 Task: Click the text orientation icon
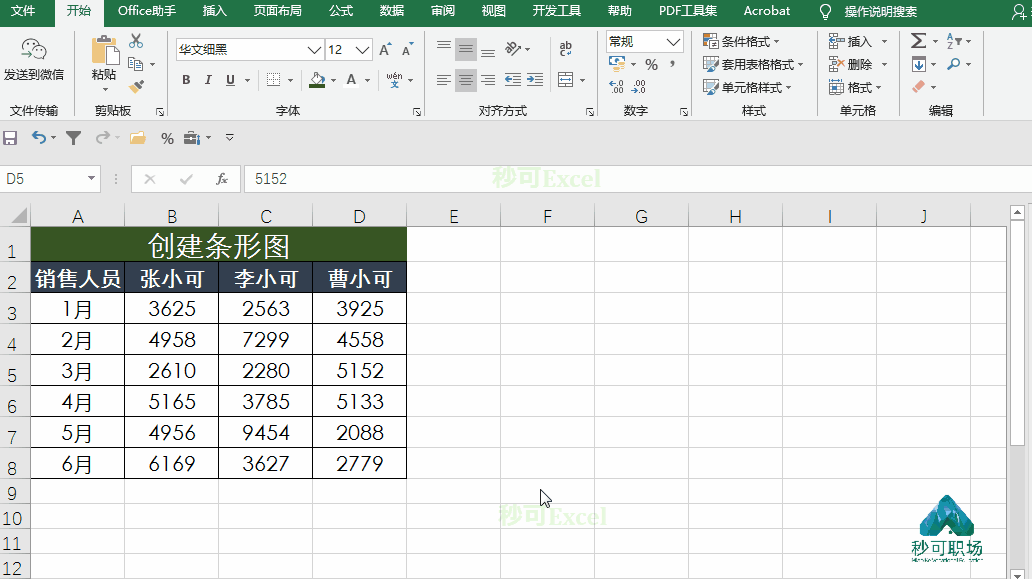(x=513, y=49)
